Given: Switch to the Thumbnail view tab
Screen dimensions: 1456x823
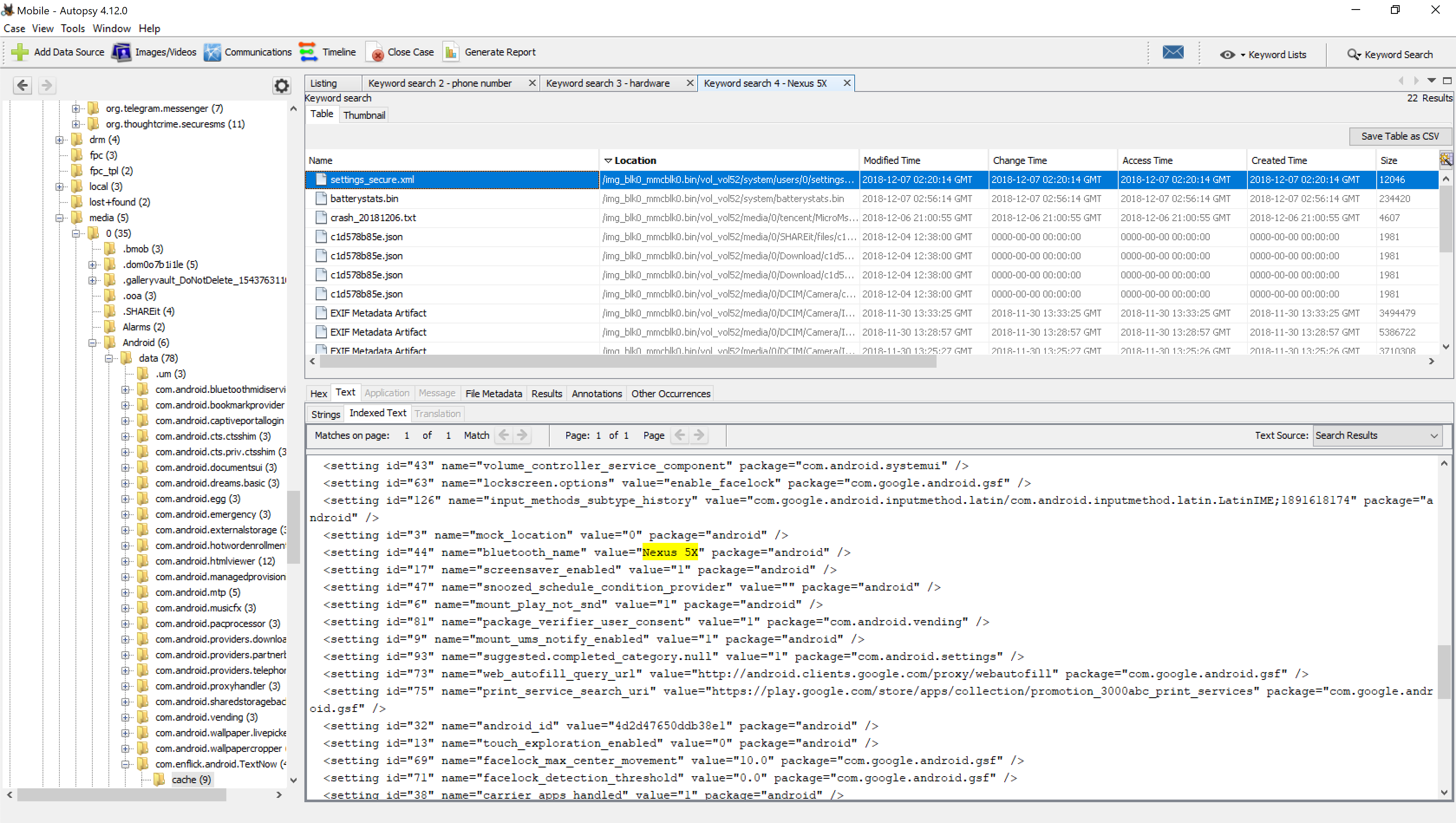Looking at the screenshot, I should tap(364, 115).
